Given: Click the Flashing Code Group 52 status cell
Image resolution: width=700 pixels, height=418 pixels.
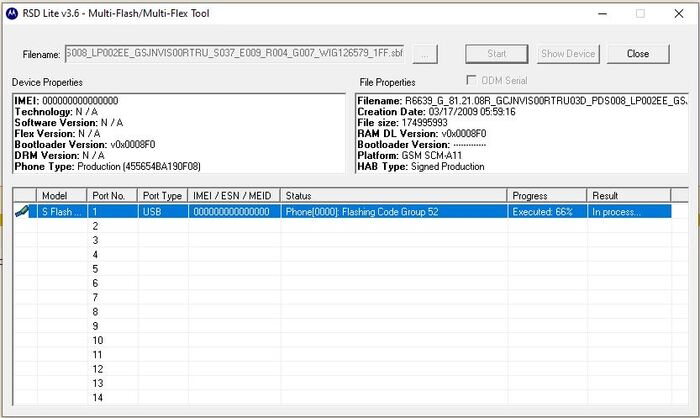Looking at the screenshot, I should point(394,212).
